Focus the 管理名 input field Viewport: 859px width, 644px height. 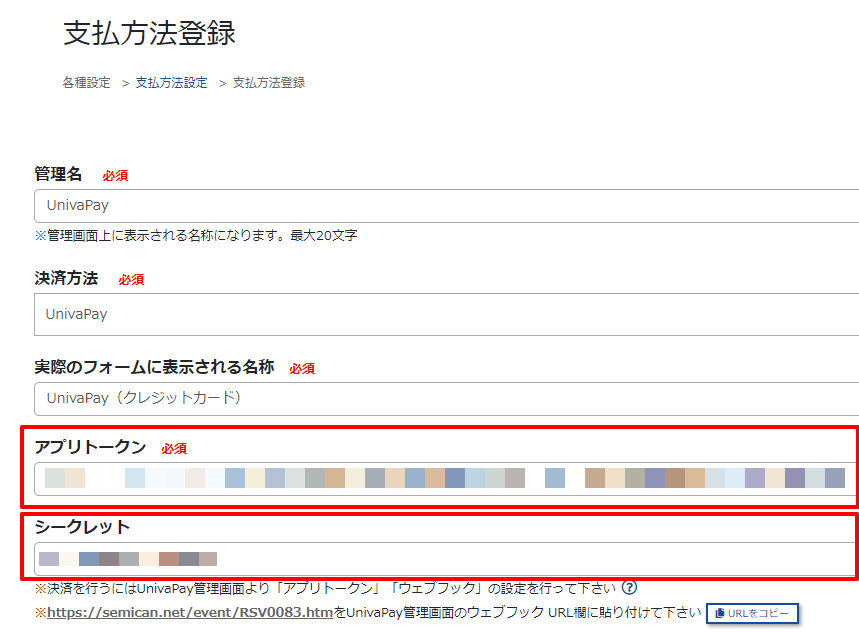(446, 206)
